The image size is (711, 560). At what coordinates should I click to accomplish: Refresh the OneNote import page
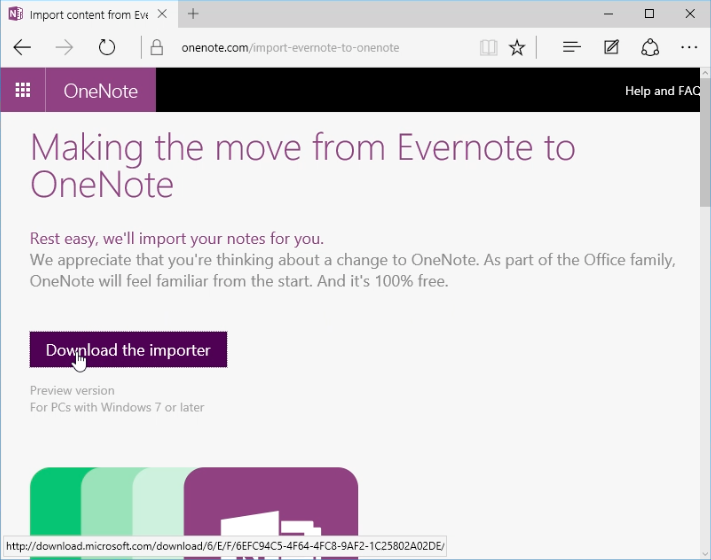[107, 47]
